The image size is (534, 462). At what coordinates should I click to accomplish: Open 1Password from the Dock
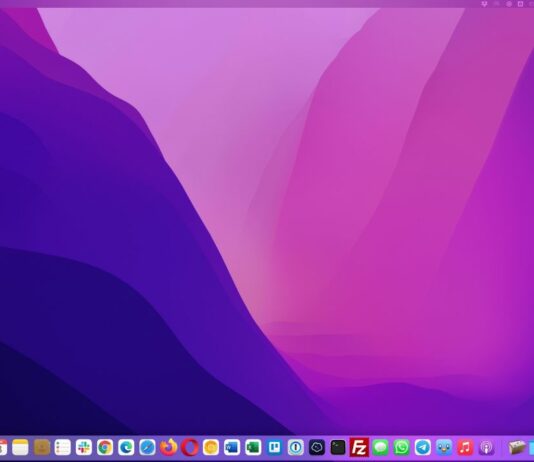pyautogui.click(x=296, y=447)
